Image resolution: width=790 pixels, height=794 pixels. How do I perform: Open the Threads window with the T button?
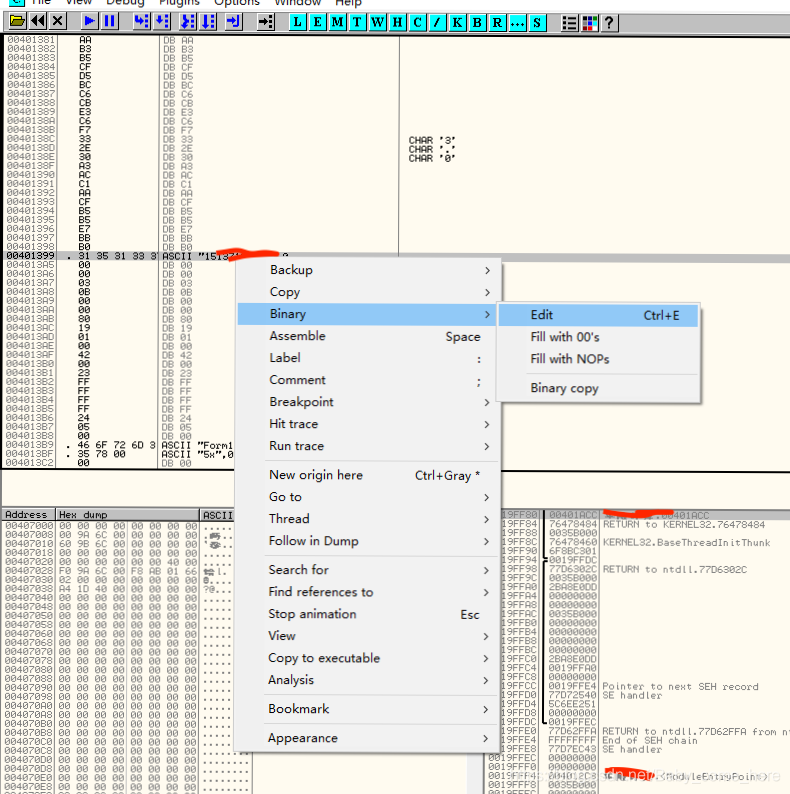[x=358, y=22]
